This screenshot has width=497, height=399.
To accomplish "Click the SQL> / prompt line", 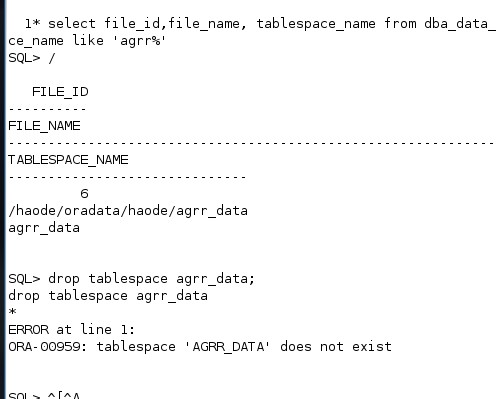I will pos(32,58).
